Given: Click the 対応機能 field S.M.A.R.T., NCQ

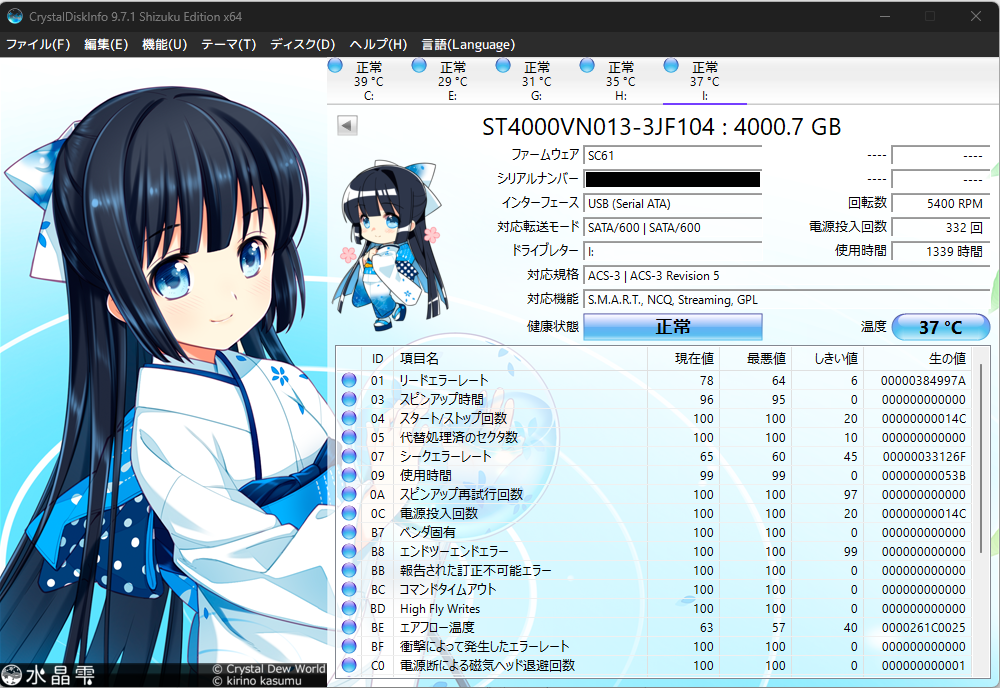Looking at the screenshot, I should [786, 300].
